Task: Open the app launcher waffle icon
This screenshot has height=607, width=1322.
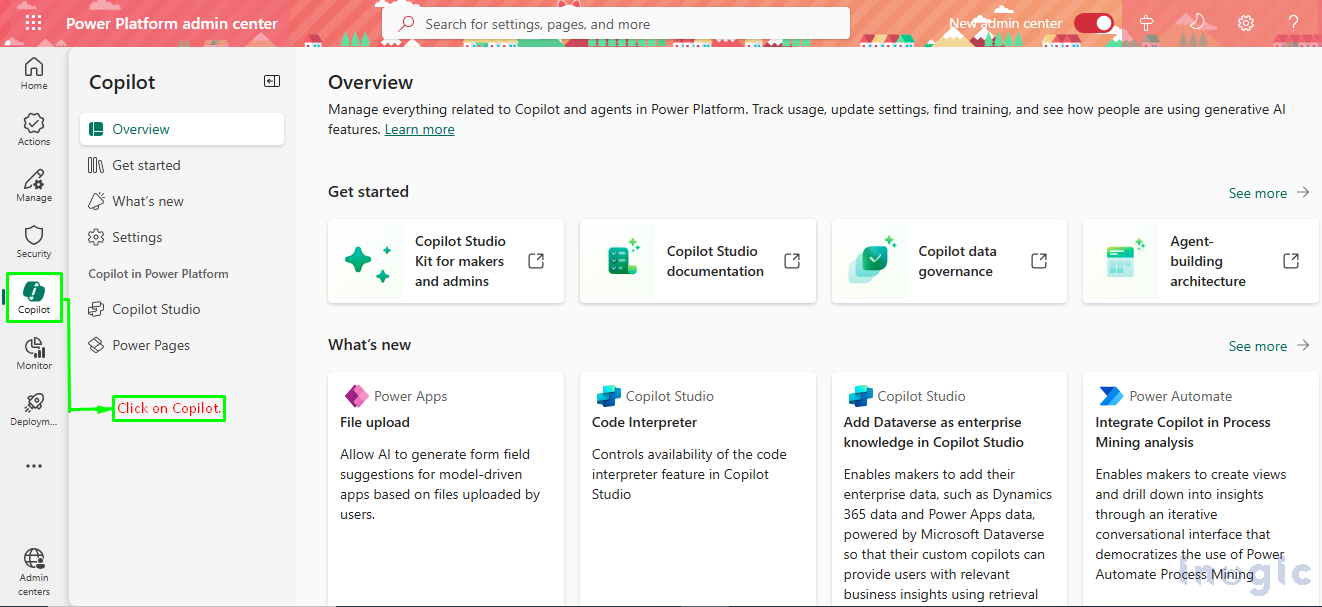Action: tap(33, 23)
